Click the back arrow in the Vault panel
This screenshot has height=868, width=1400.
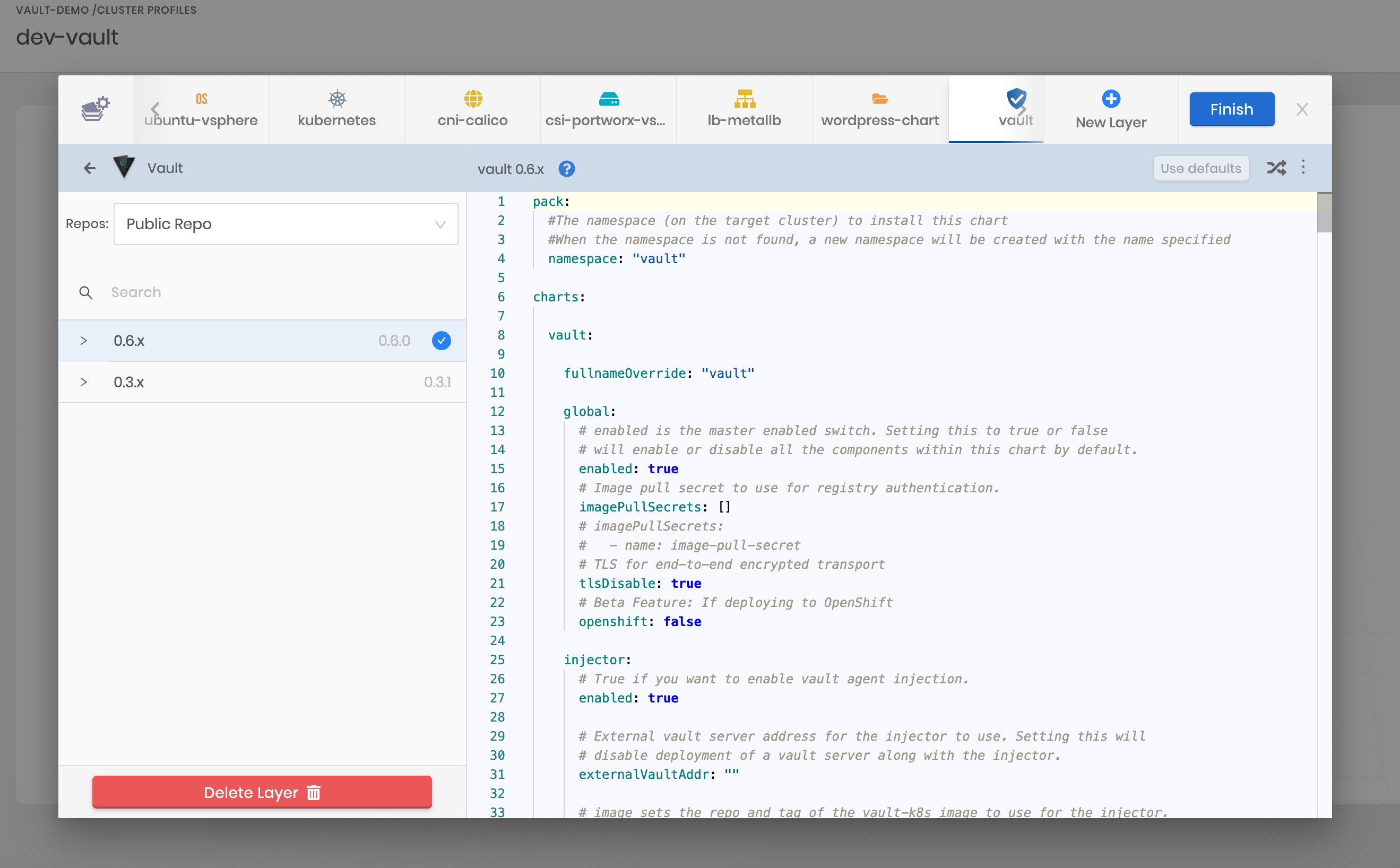click(x=90, y=168)
